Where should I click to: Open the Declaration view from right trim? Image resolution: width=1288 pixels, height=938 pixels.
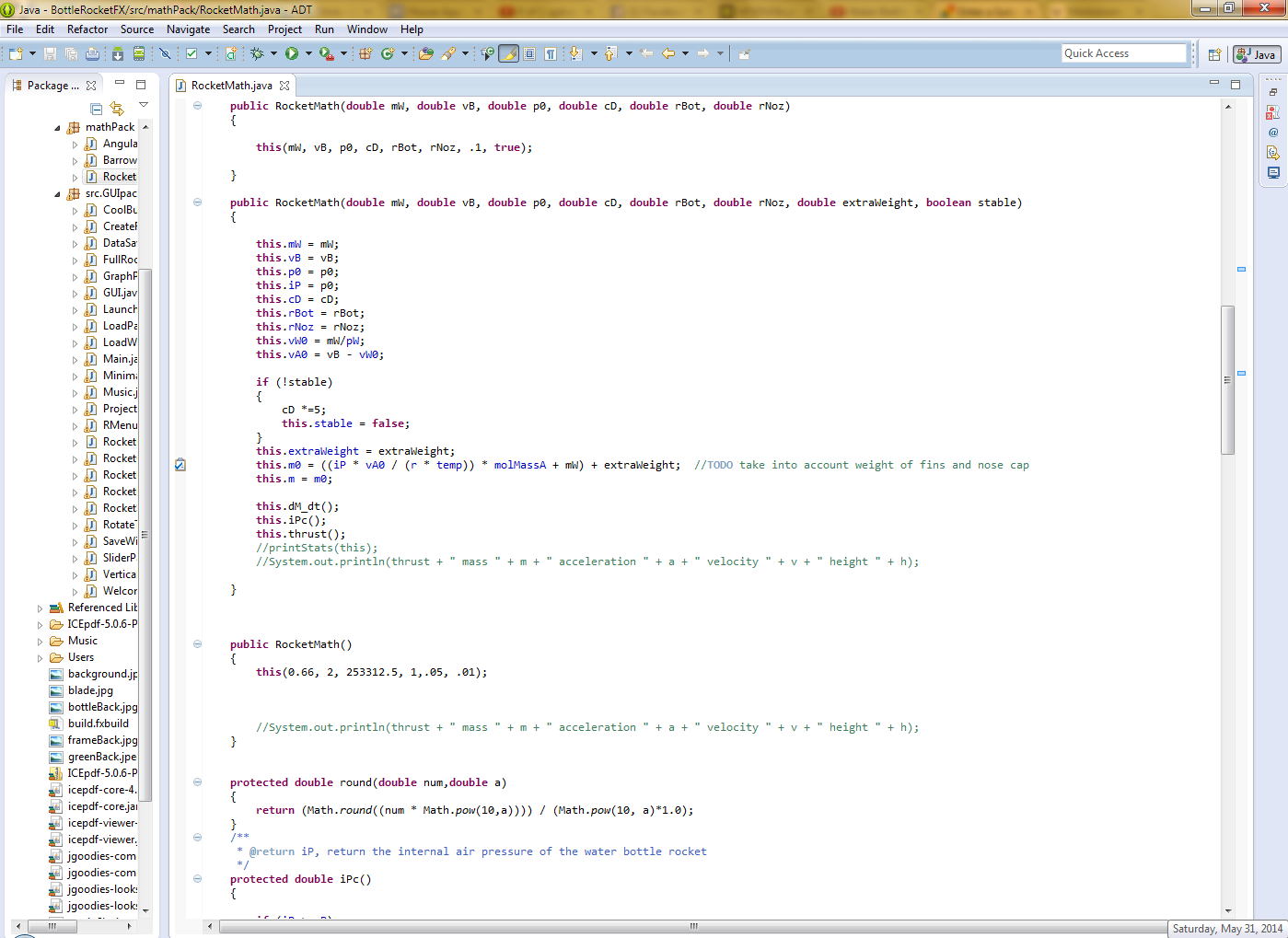tap(1273, 153)
